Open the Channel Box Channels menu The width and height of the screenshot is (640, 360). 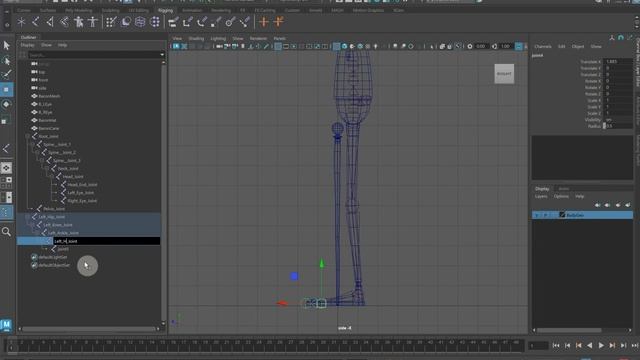click(543, 47)
